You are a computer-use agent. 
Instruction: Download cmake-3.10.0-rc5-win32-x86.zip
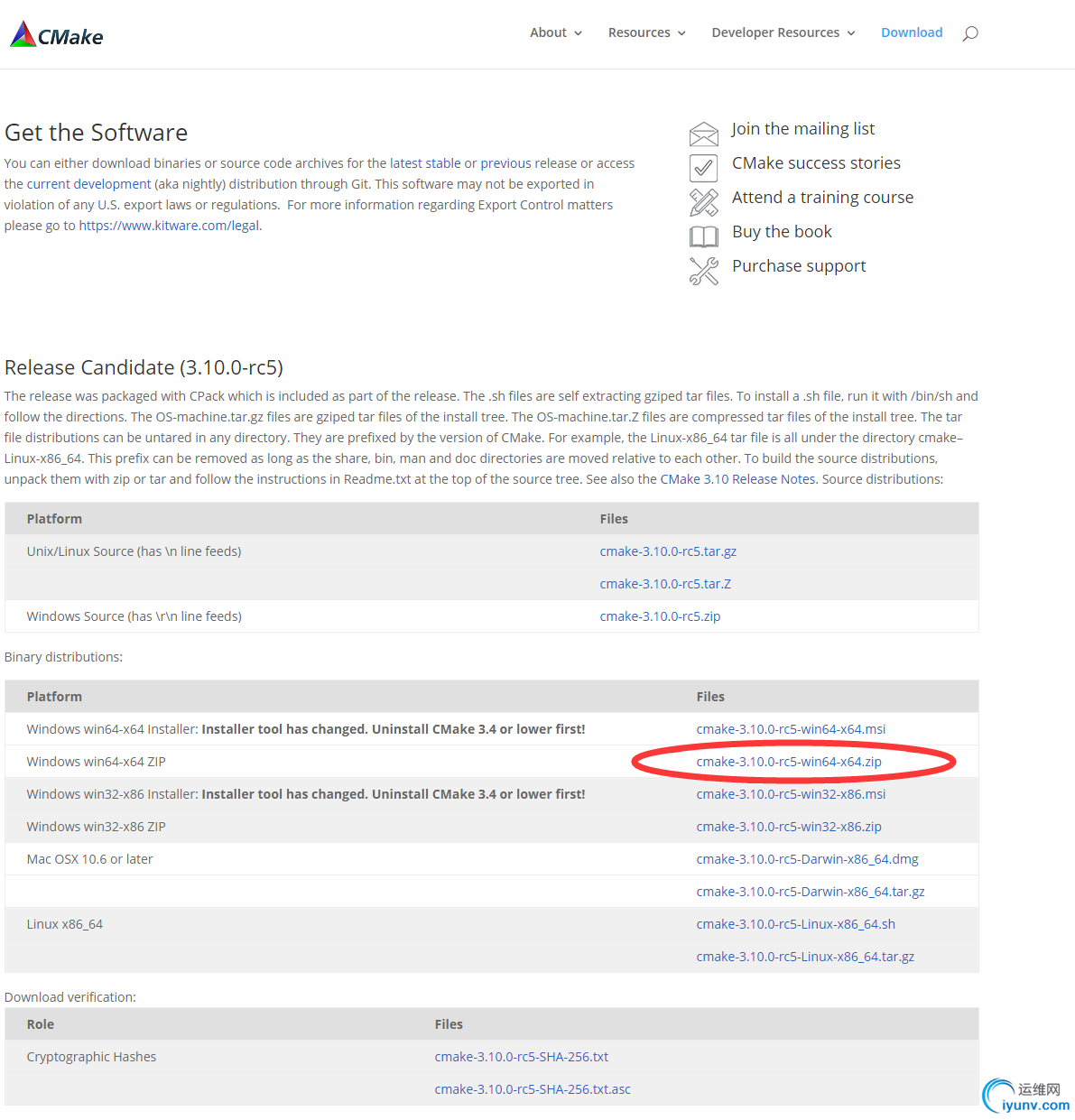[x=789, y=827]
